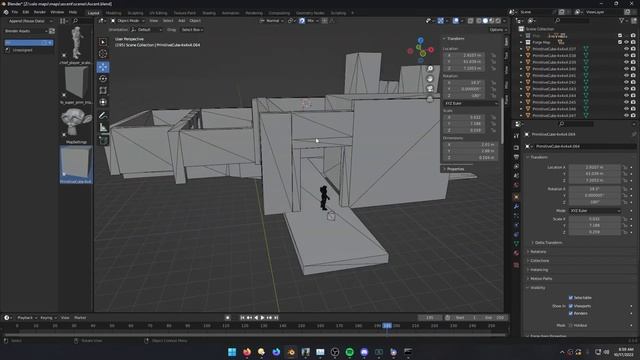
Task: Switch to the Shading workspace tab
Action: [209, 13]
